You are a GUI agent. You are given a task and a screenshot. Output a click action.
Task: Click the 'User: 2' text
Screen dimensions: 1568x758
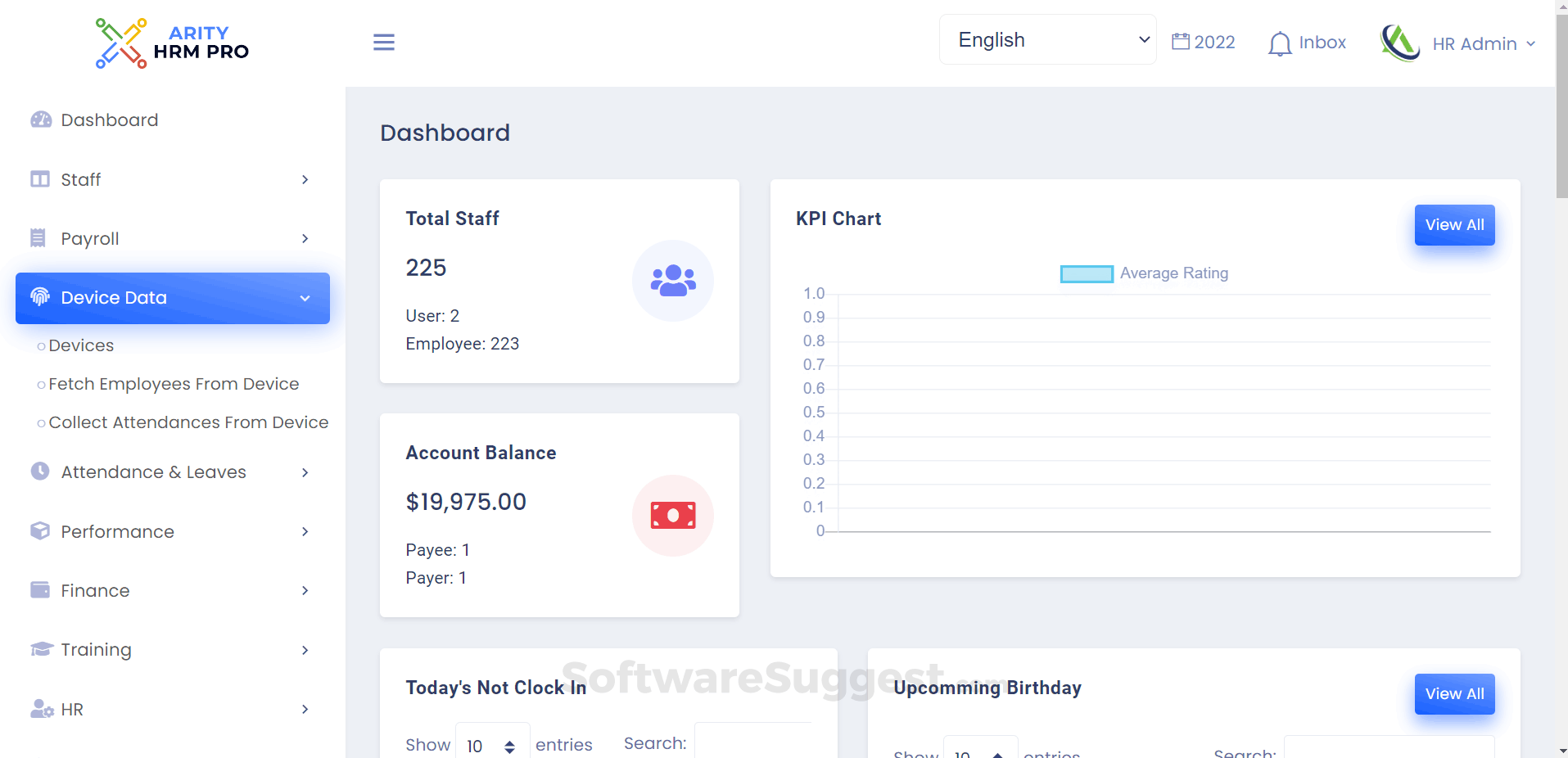pos(432,316)
